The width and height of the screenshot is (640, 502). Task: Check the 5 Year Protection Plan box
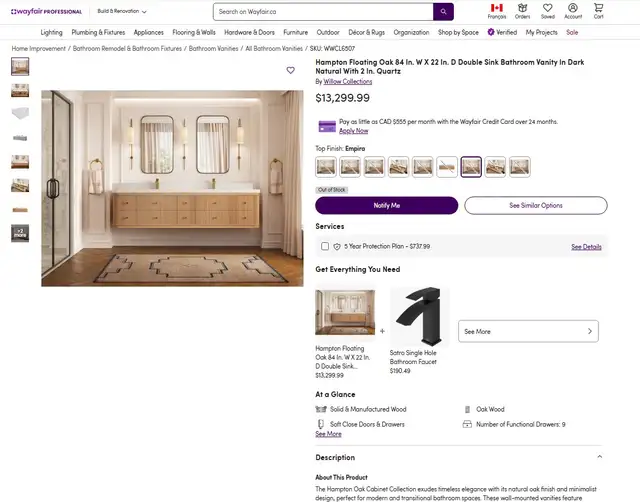pos(325,246)
